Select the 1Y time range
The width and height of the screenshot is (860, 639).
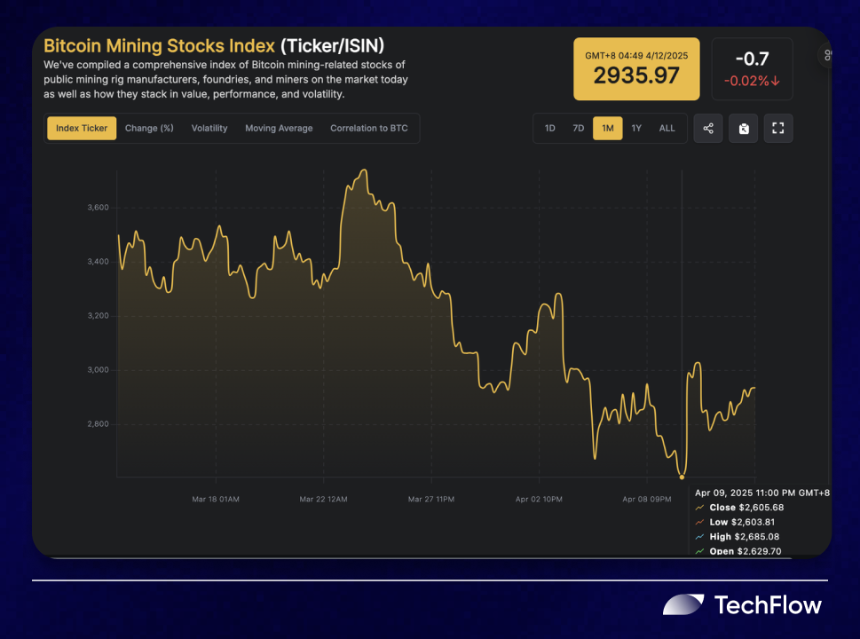pos(636,128)
